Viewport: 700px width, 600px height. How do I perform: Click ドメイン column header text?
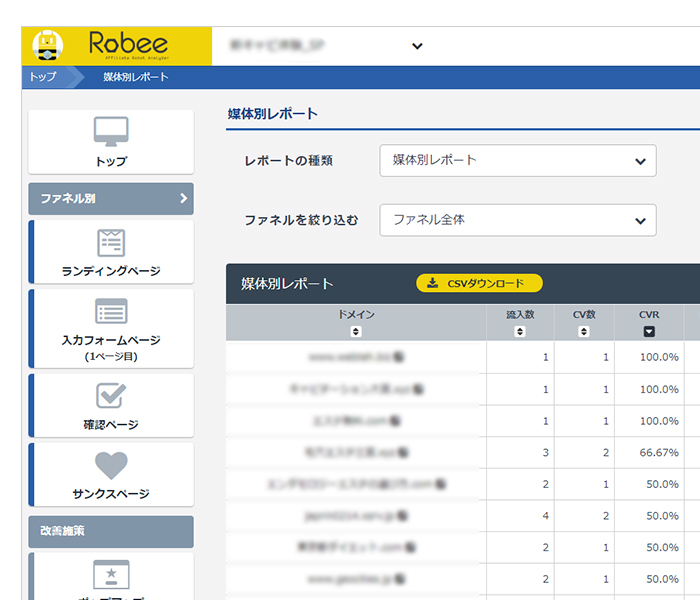(x=356, y=315)
